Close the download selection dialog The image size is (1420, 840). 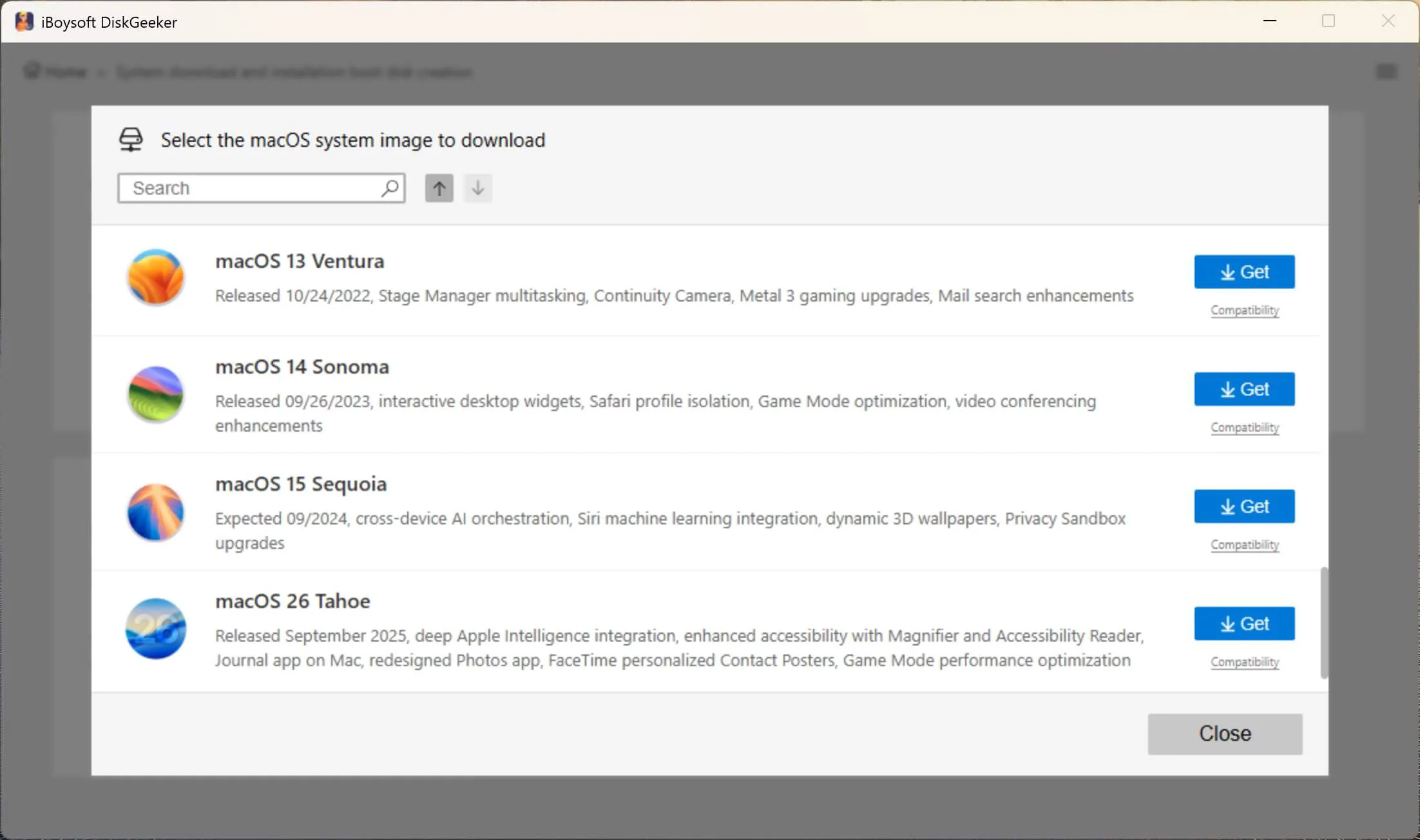coord(1225,734)
